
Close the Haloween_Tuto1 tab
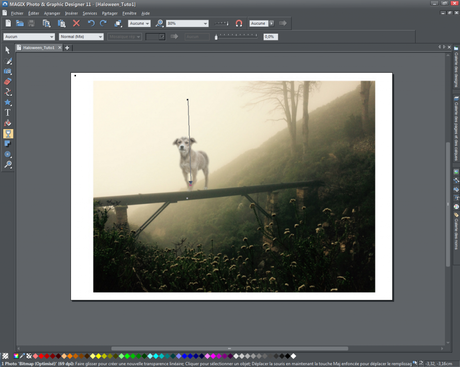pyautogui.click(x=60, y=48)
